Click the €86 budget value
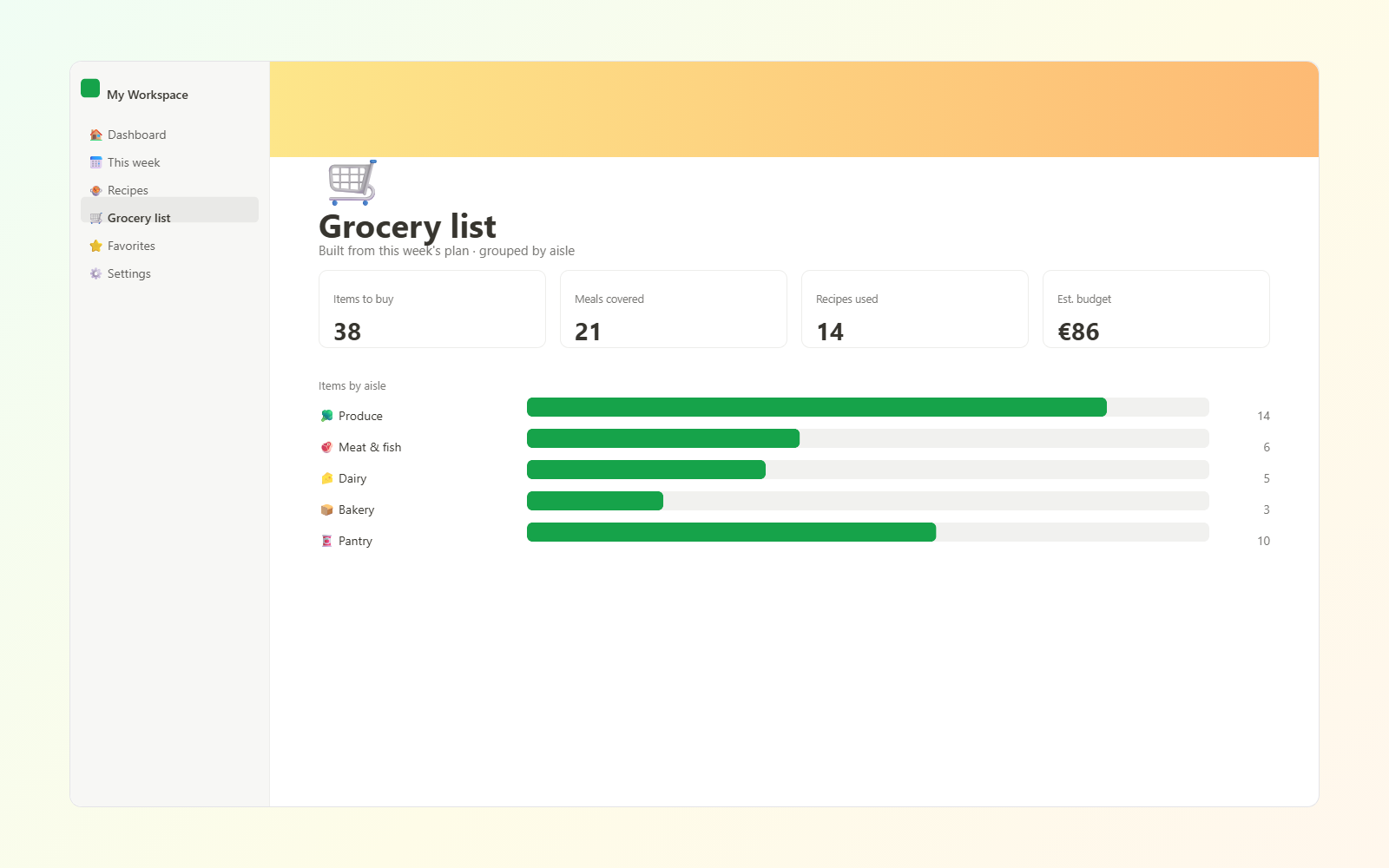The height and width of the screenshot is (868, 1389). click(x=1078, y=332)
